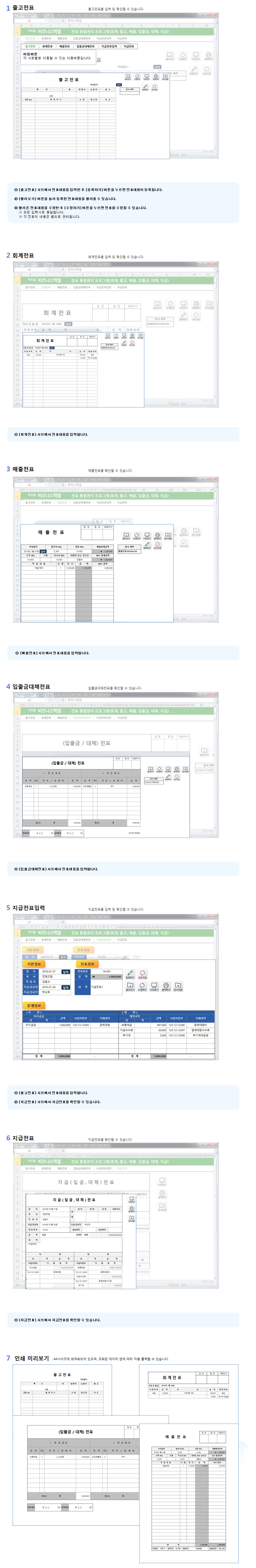Click 적요 field with 지급전표1
The height and width of the screenshot is (1568, 256).
pyautogui.click(x=107, y=987)
